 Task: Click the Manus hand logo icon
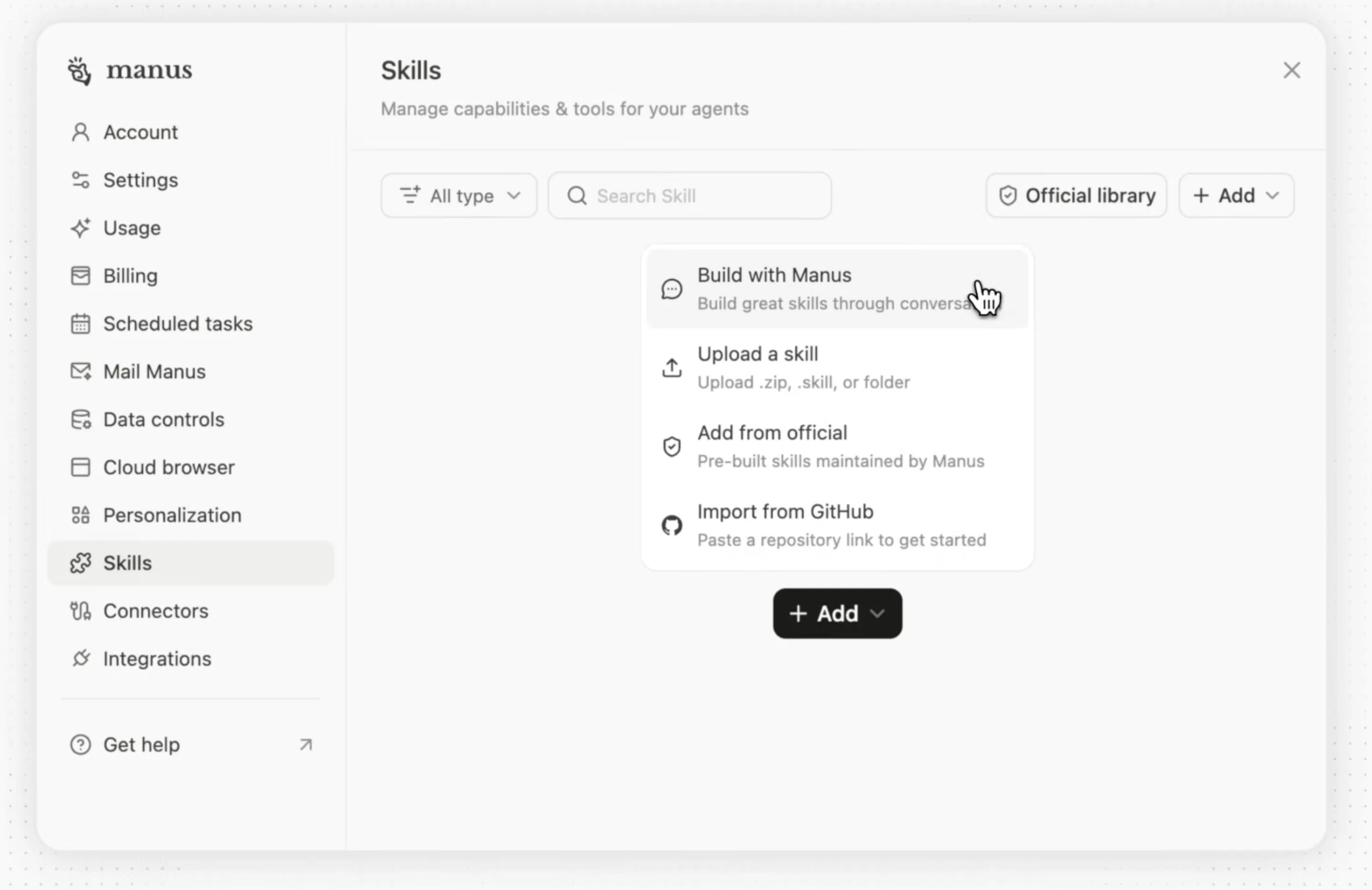click(79, 71)
